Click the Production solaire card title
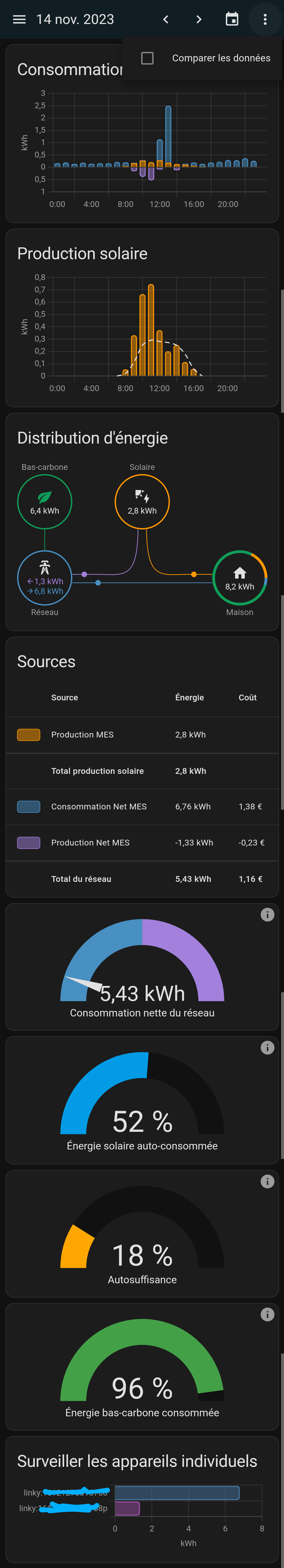Screen dimensions: 284x1568 (82, 254)
